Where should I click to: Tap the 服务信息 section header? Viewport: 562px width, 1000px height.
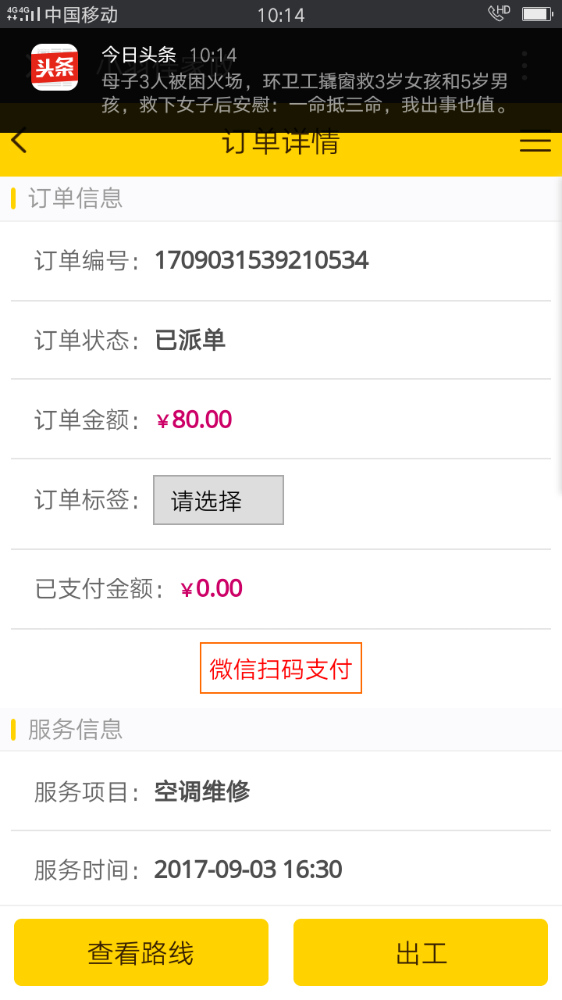(x=281, y=729)
